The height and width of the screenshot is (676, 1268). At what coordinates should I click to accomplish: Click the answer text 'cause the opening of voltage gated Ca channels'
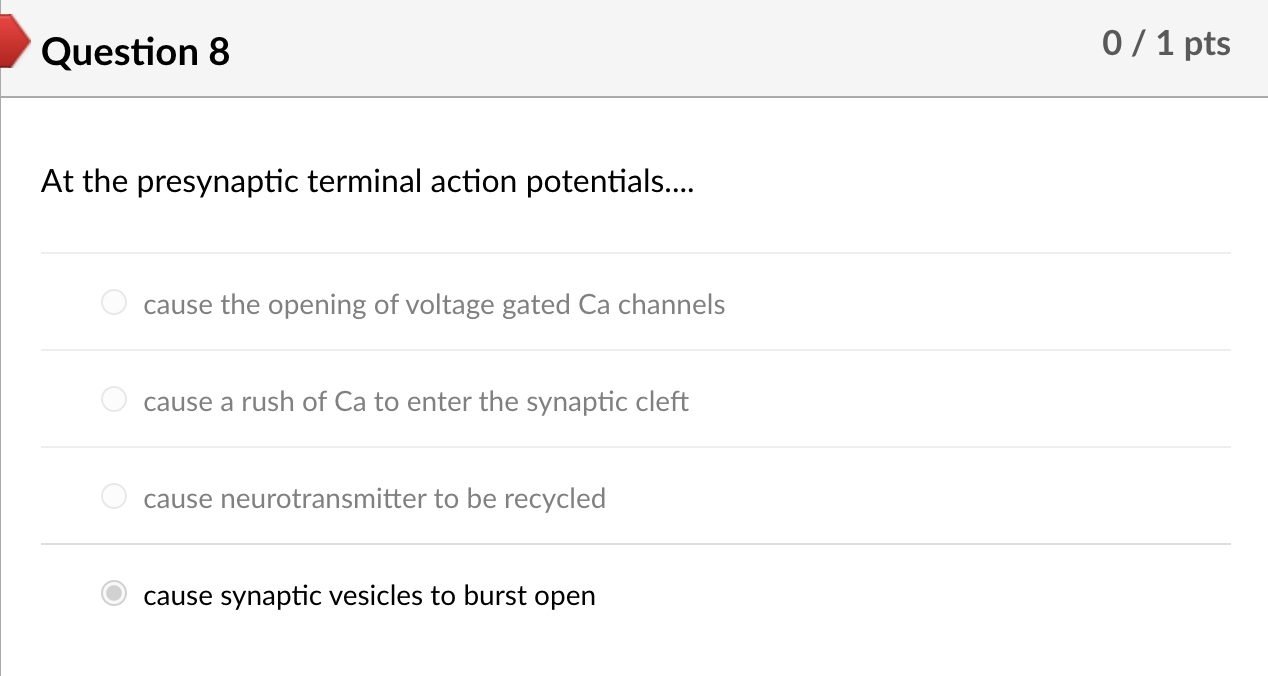click(434, 305)
